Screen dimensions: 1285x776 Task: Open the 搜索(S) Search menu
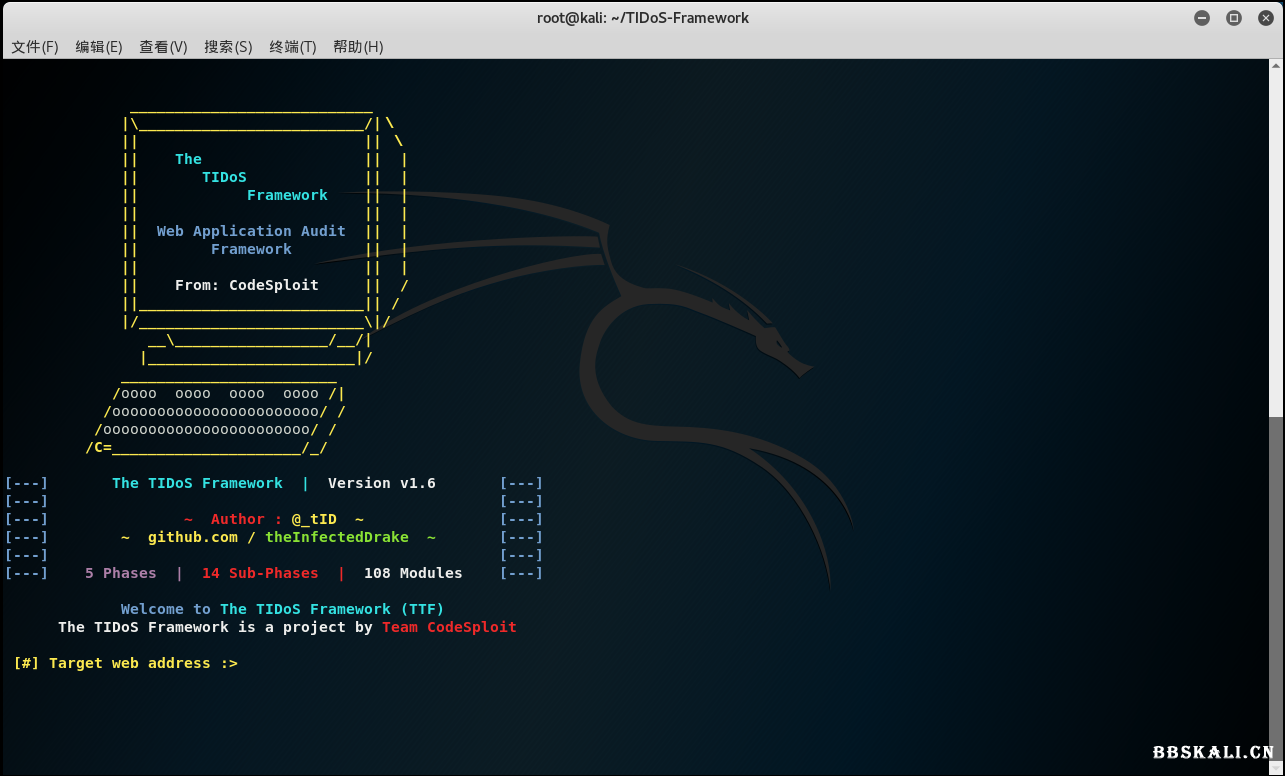(x=227, y=46)
